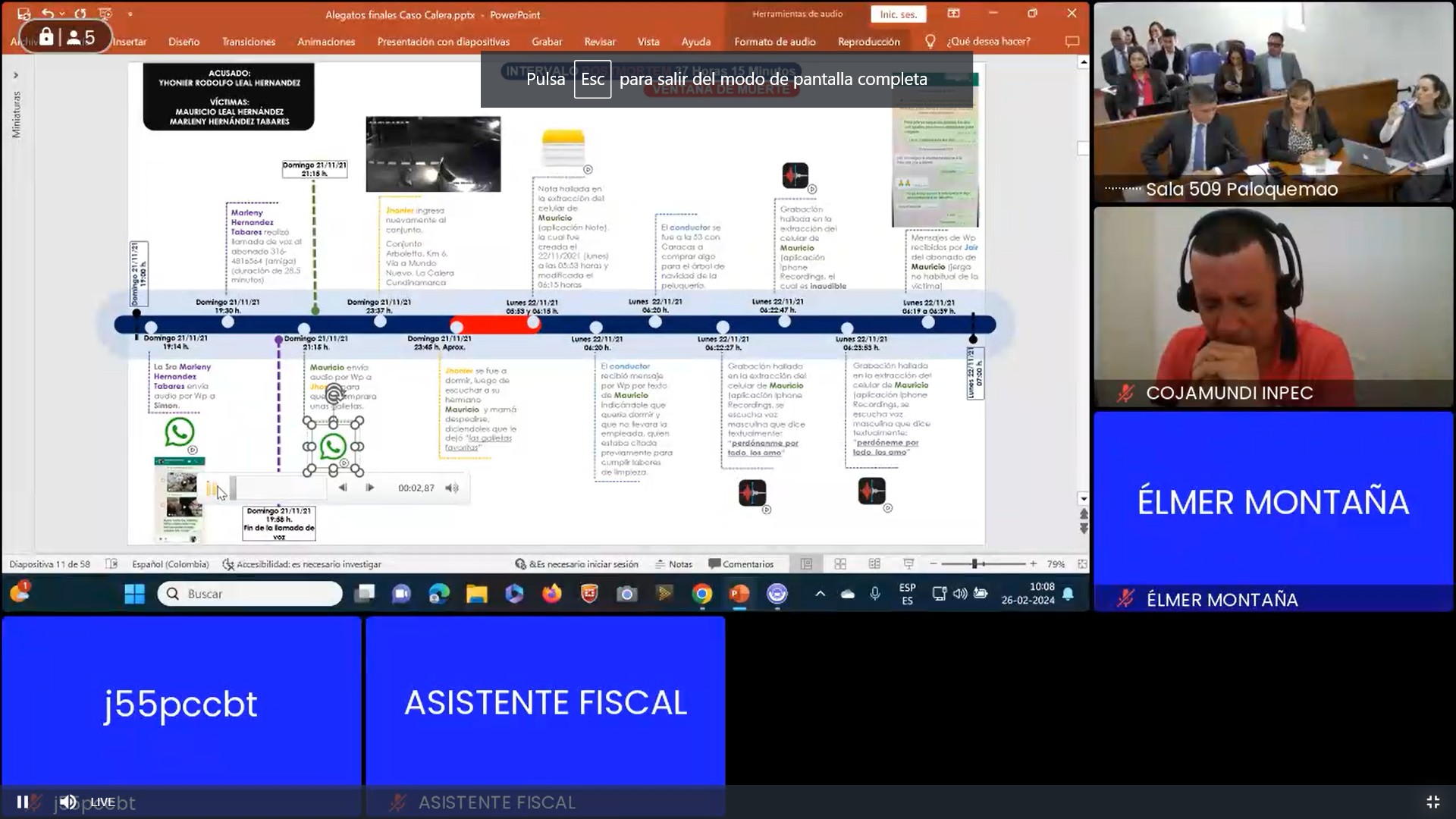
Task: Select the voice recording icon near 06:22:47 h
Action: pyautogui.click(x=795, y=176)
